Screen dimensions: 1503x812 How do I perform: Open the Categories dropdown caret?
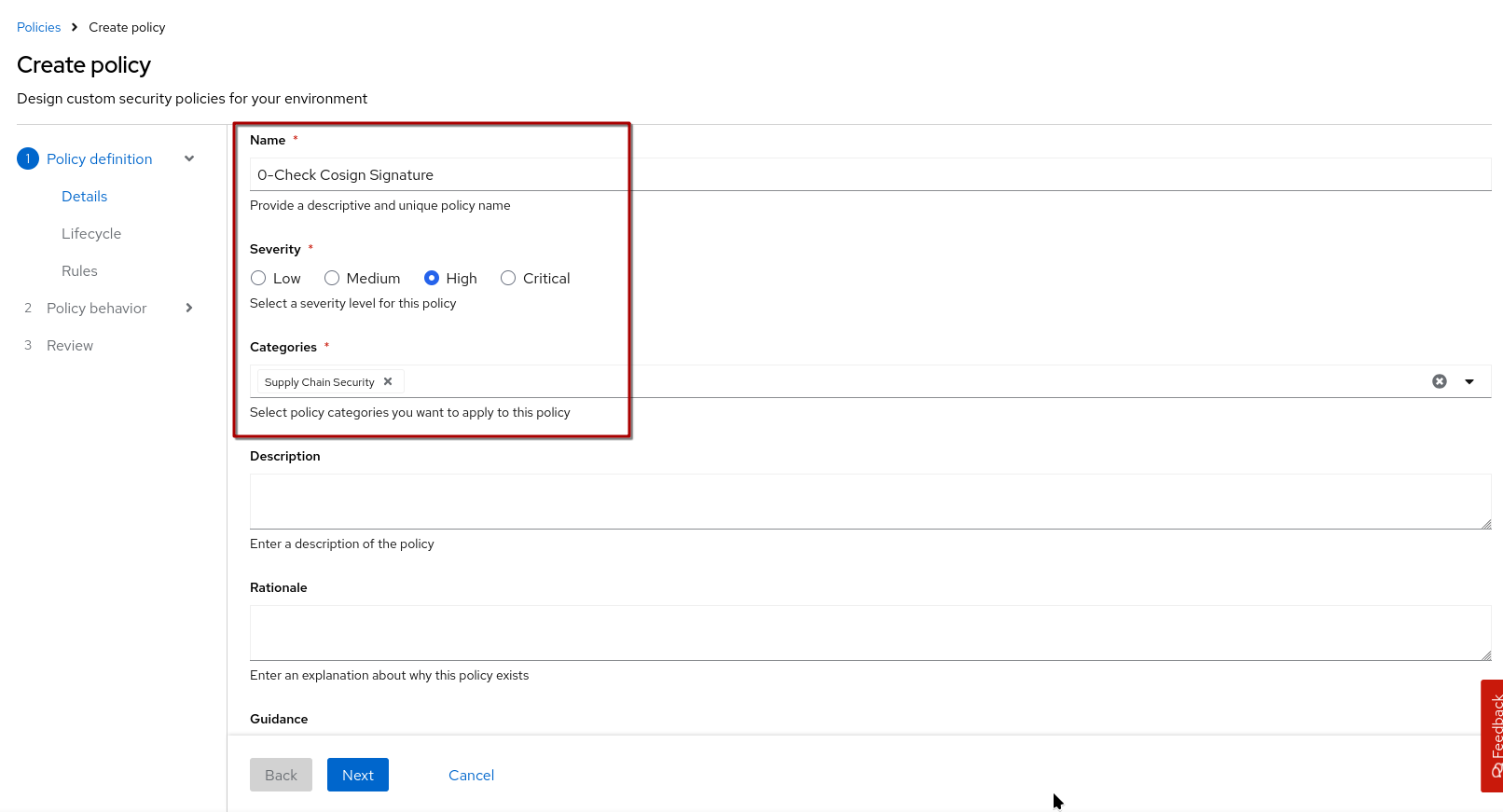tap(1469, 381)
